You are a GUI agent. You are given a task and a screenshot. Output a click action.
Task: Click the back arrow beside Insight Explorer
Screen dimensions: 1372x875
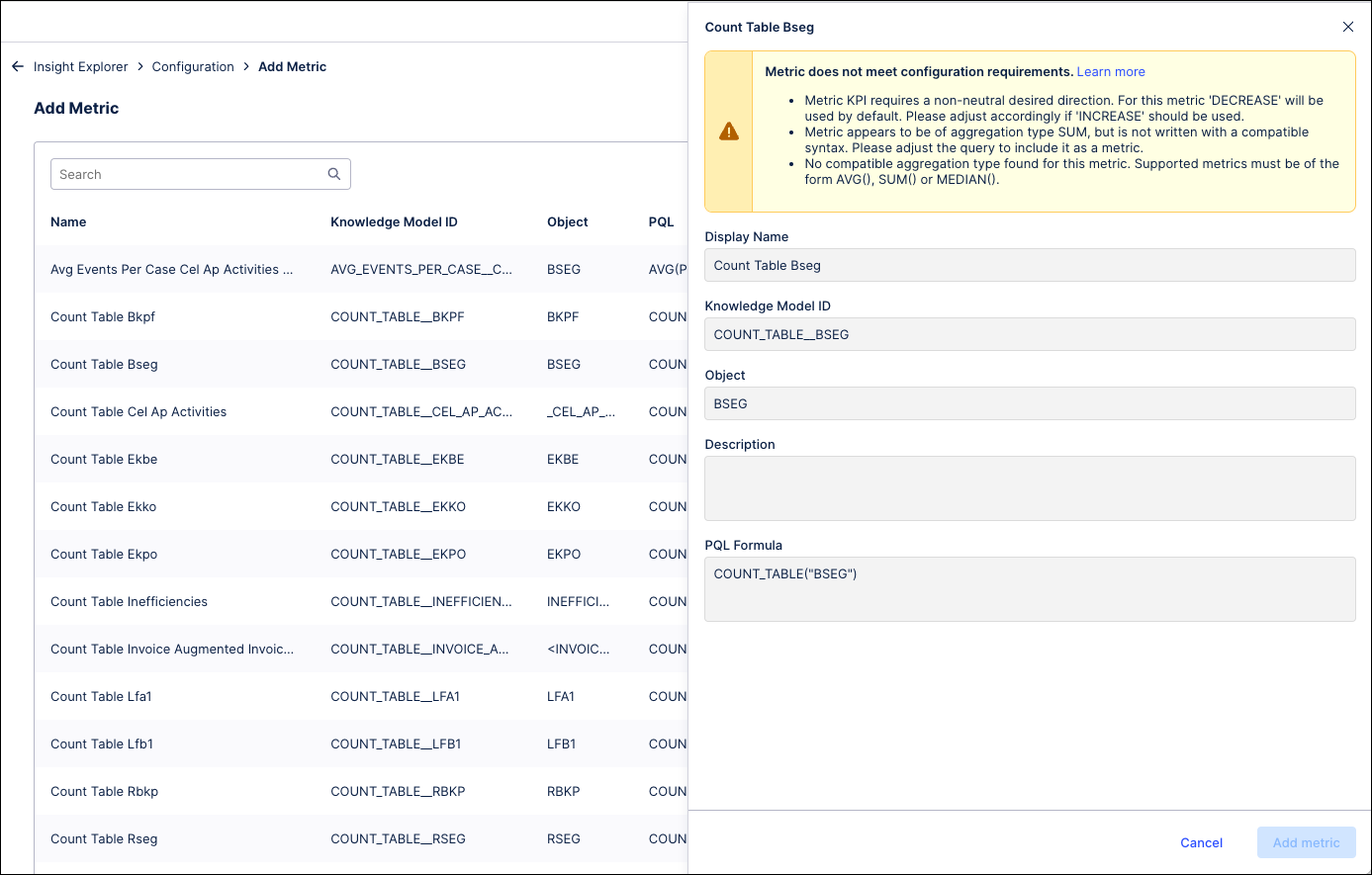coord(17,66)
